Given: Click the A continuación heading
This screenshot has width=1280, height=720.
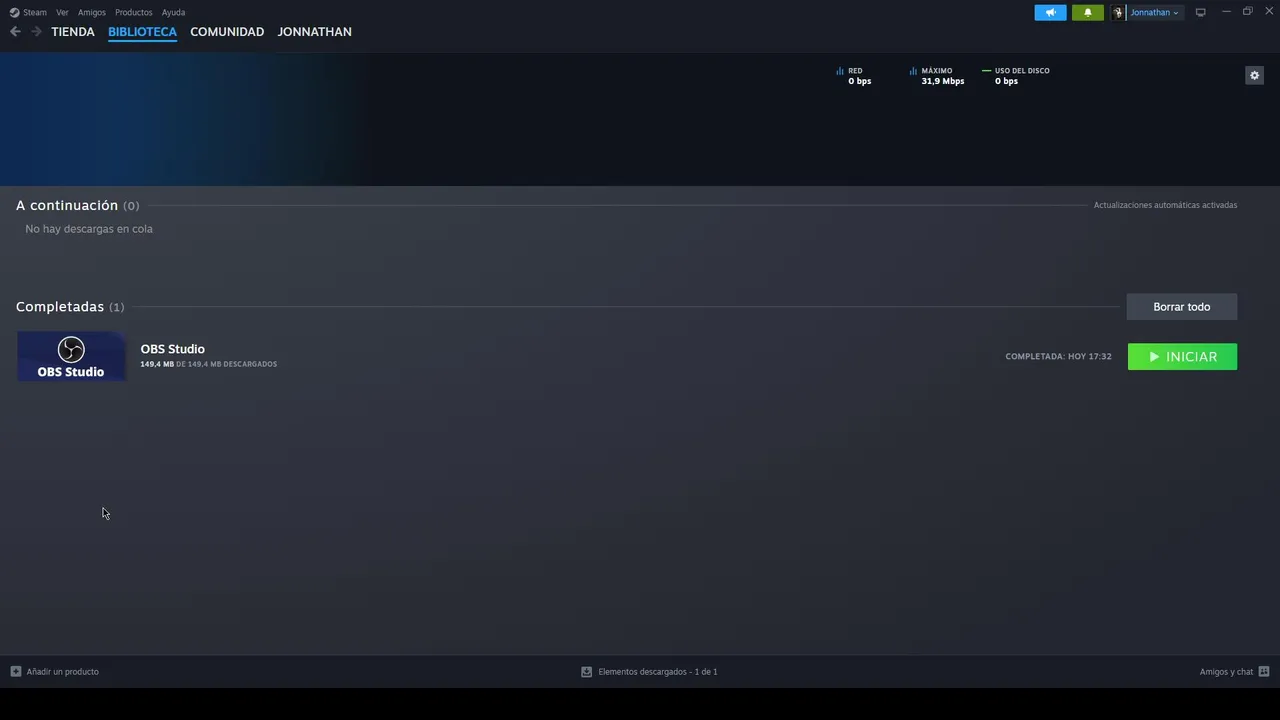Looking at the screenshot, I should [67, 205].
